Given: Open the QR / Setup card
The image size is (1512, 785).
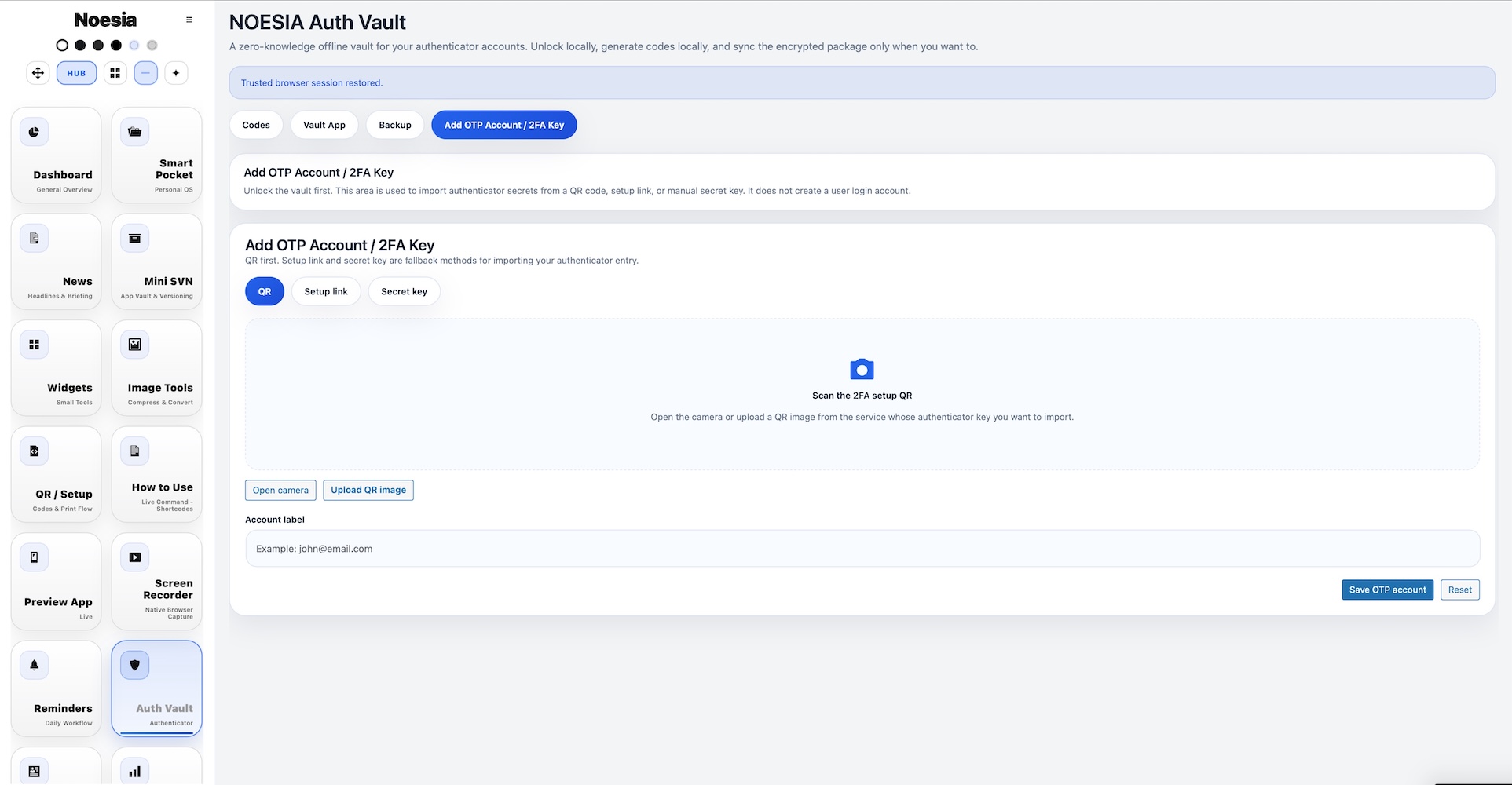Looking at the screenshot, I should point(57,475).
